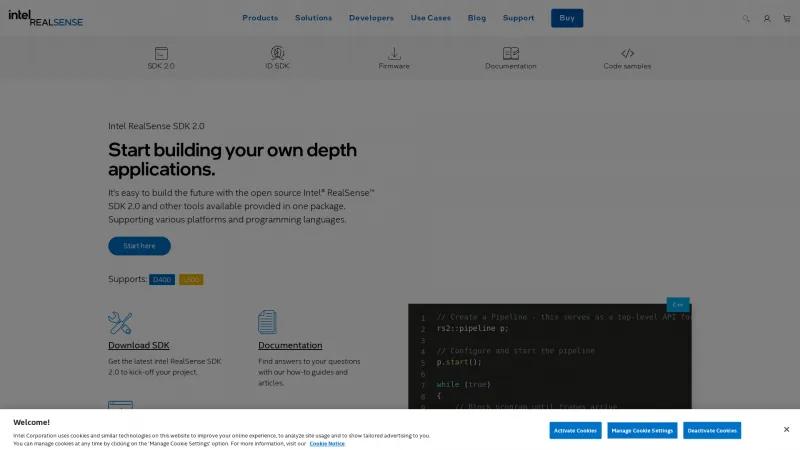This screenshot has height=450, width=800.
Task: Click the SDK 2.0 label text
Action: pyautogui.click(x=161, y=66)
